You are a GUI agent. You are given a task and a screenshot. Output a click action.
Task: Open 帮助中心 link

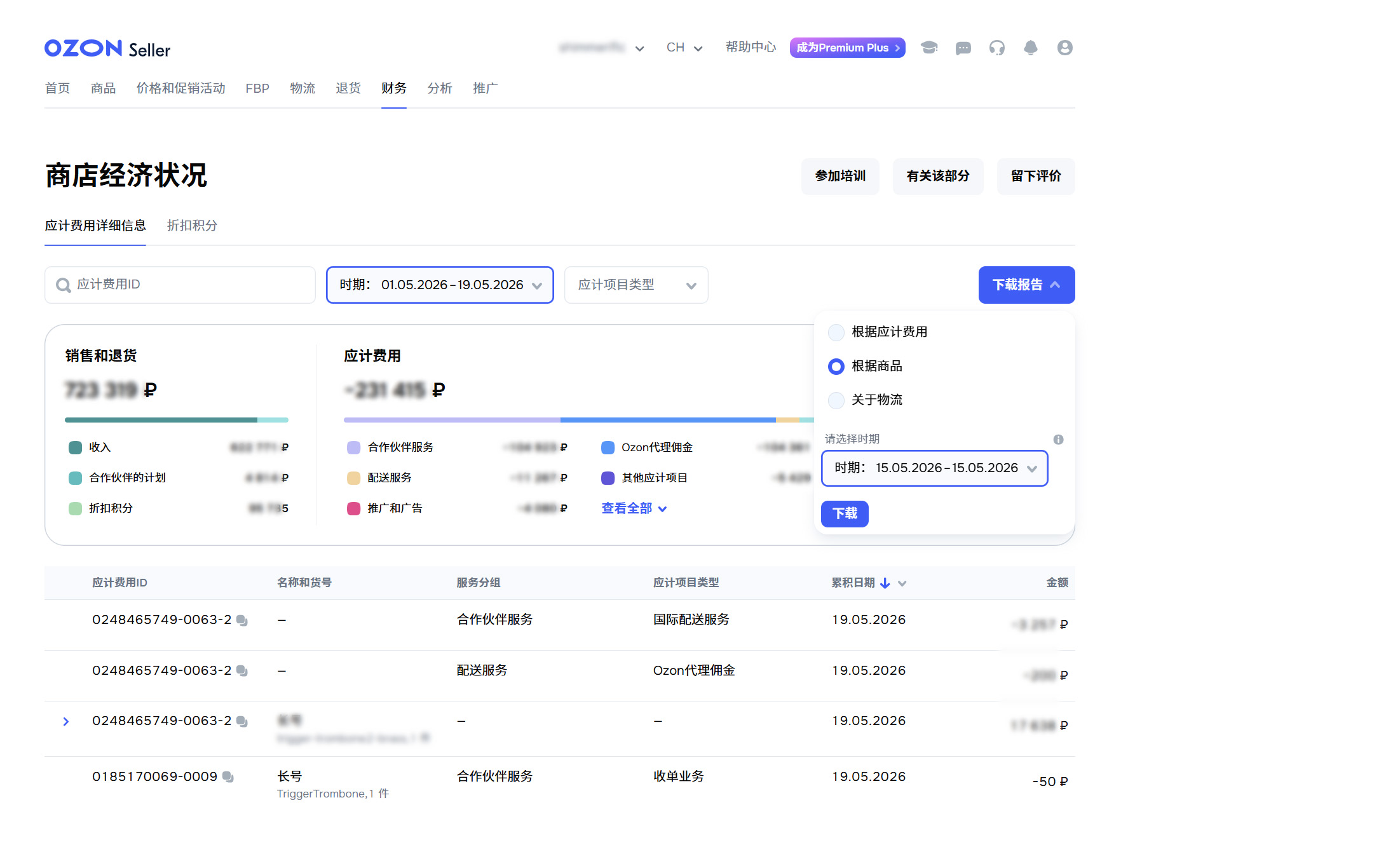[751, 47]
